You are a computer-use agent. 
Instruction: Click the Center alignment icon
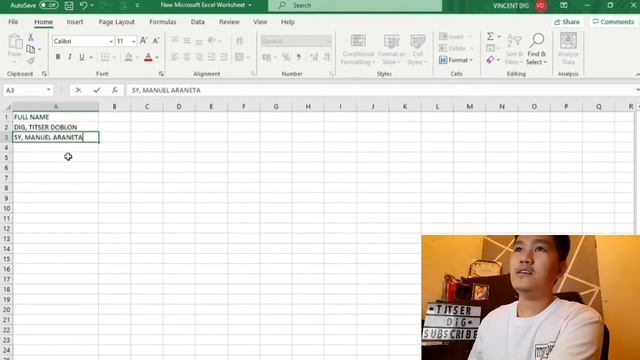point(187,57)
